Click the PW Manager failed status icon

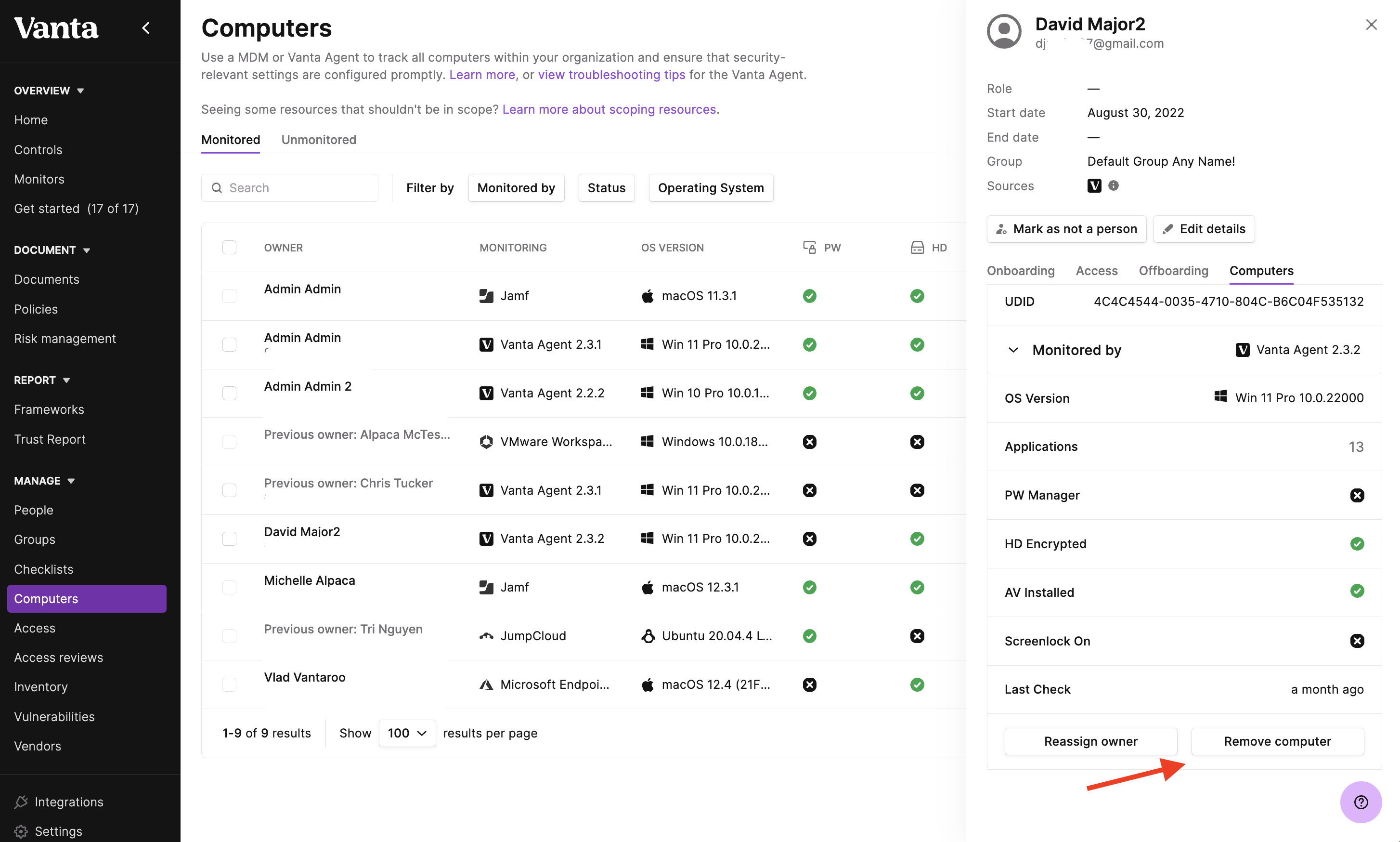[x=1357, y=495]
